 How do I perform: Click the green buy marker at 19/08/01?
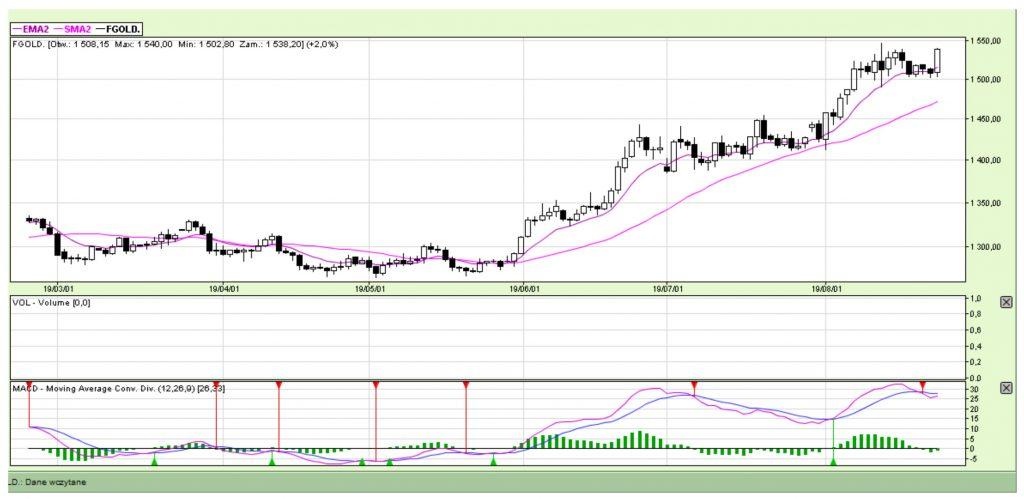[x=833, y=461]
